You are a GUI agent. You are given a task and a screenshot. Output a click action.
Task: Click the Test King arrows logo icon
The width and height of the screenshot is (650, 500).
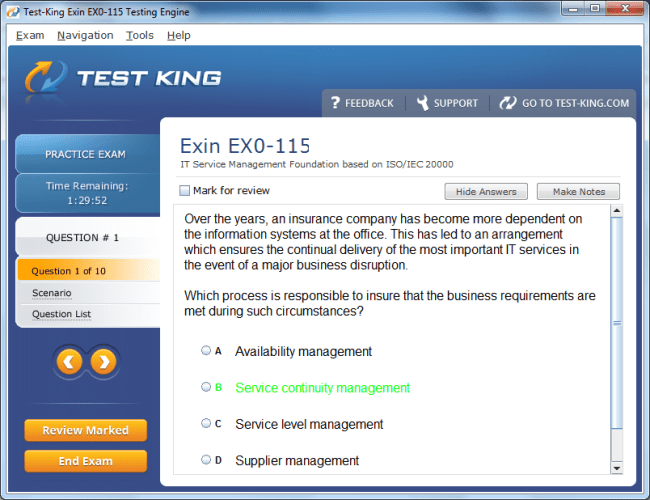pyautogui.click(x=46, y=78)
